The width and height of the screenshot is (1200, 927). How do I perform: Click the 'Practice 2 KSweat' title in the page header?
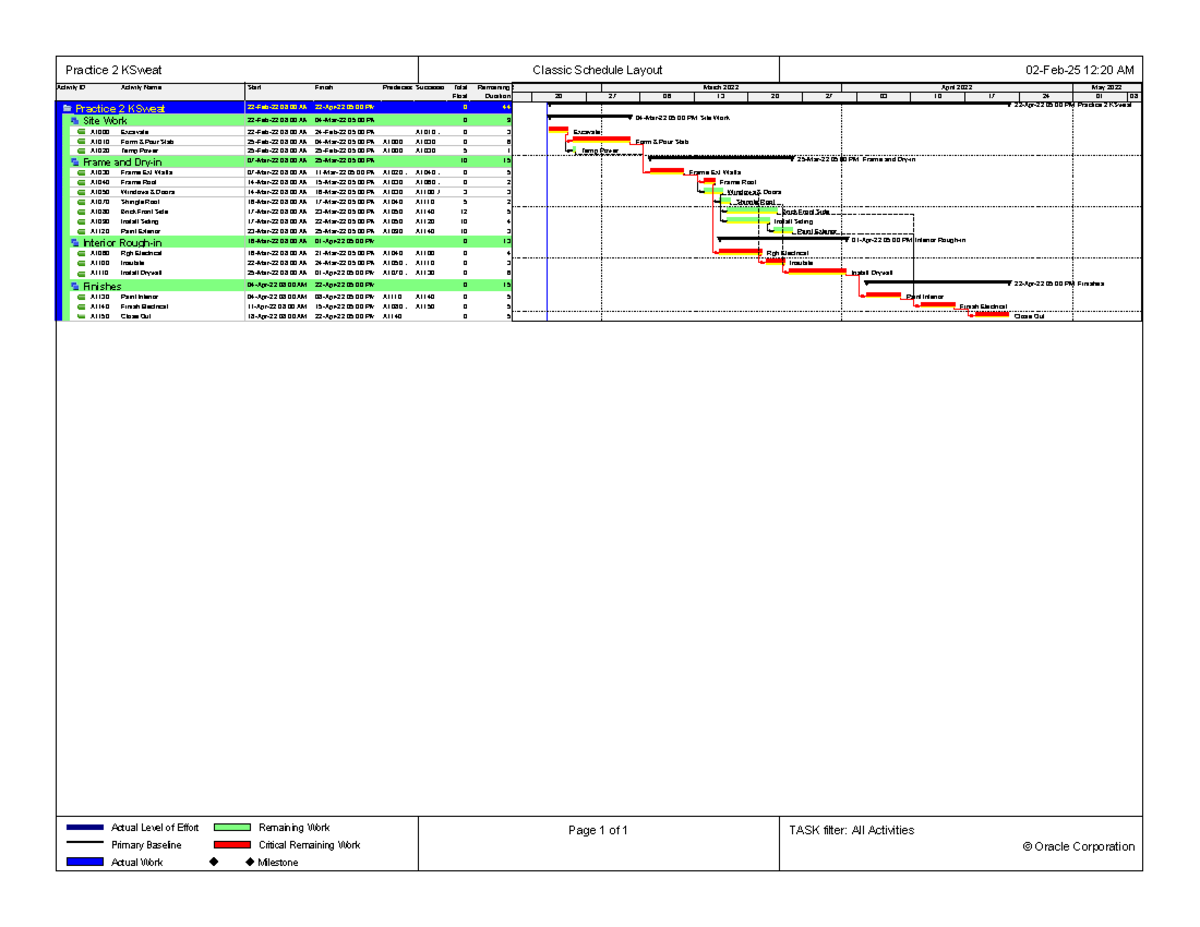click(x=113, y=70)
